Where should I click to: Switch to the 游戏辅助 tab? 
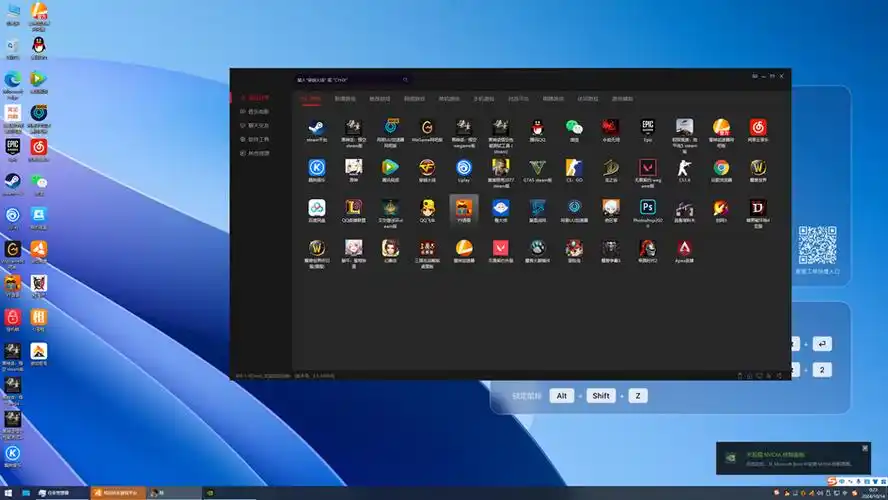(x=622, y=99)
